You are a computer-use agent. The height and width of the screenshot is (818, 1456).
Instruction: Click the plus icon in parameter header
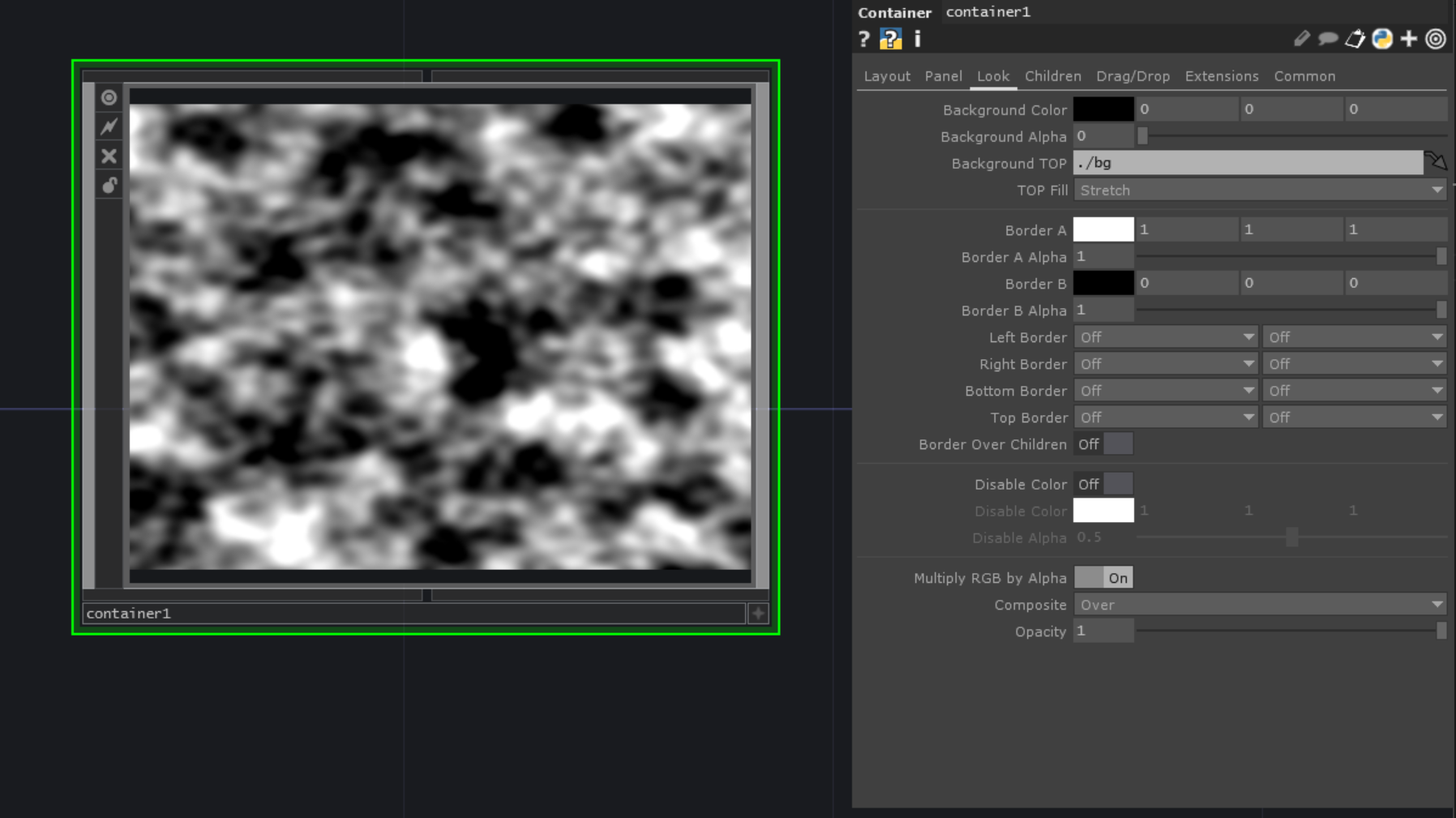tap(1409, 39)
